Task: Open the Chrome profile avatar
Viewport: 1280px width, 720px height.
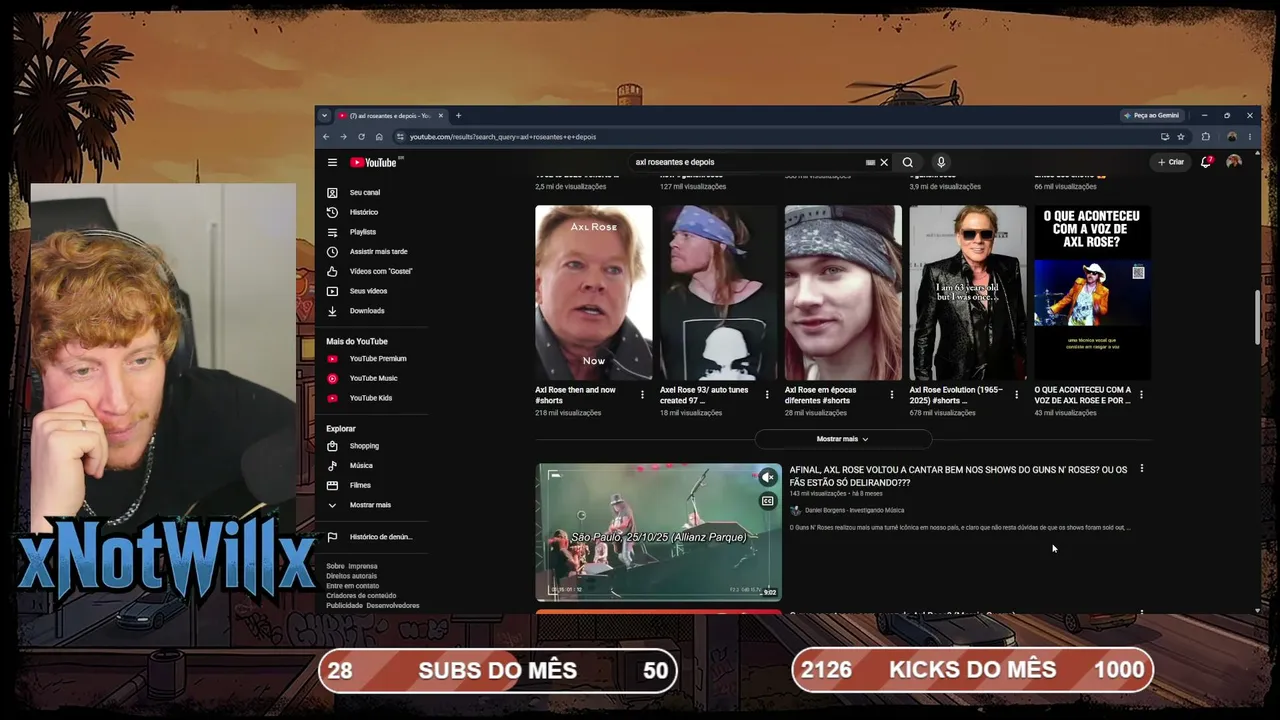Action: coord(1232,137)
